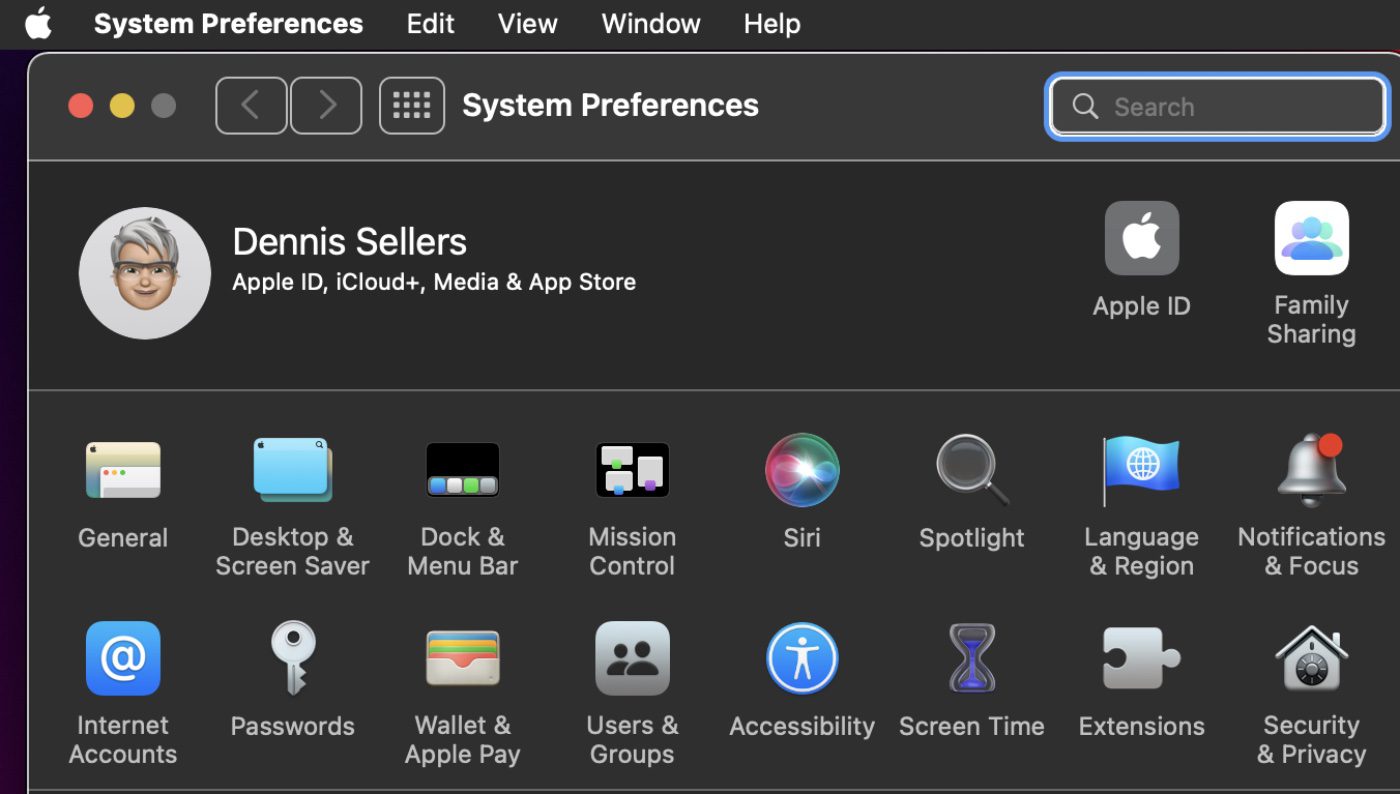Viewport: 1400px width, 794px height.
Task: Open the View menu
Action: [527, 24]
